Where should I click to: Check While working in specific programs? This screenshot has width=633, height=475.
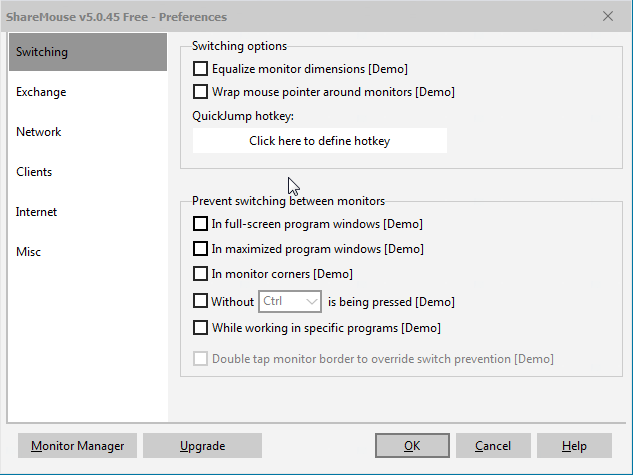201,328
